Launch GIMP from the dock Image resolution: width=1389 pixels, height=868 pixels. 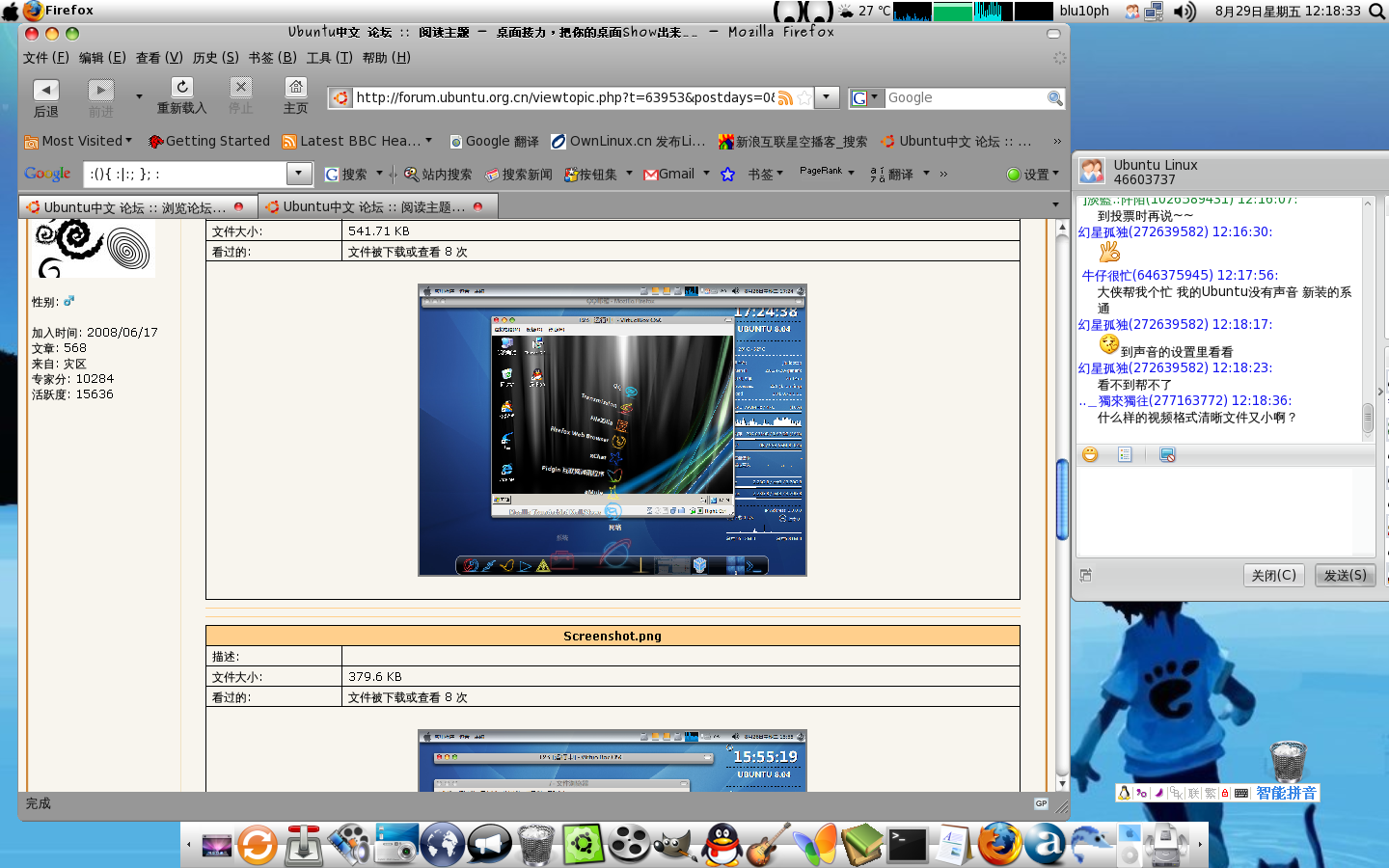[x=675, y=845]
